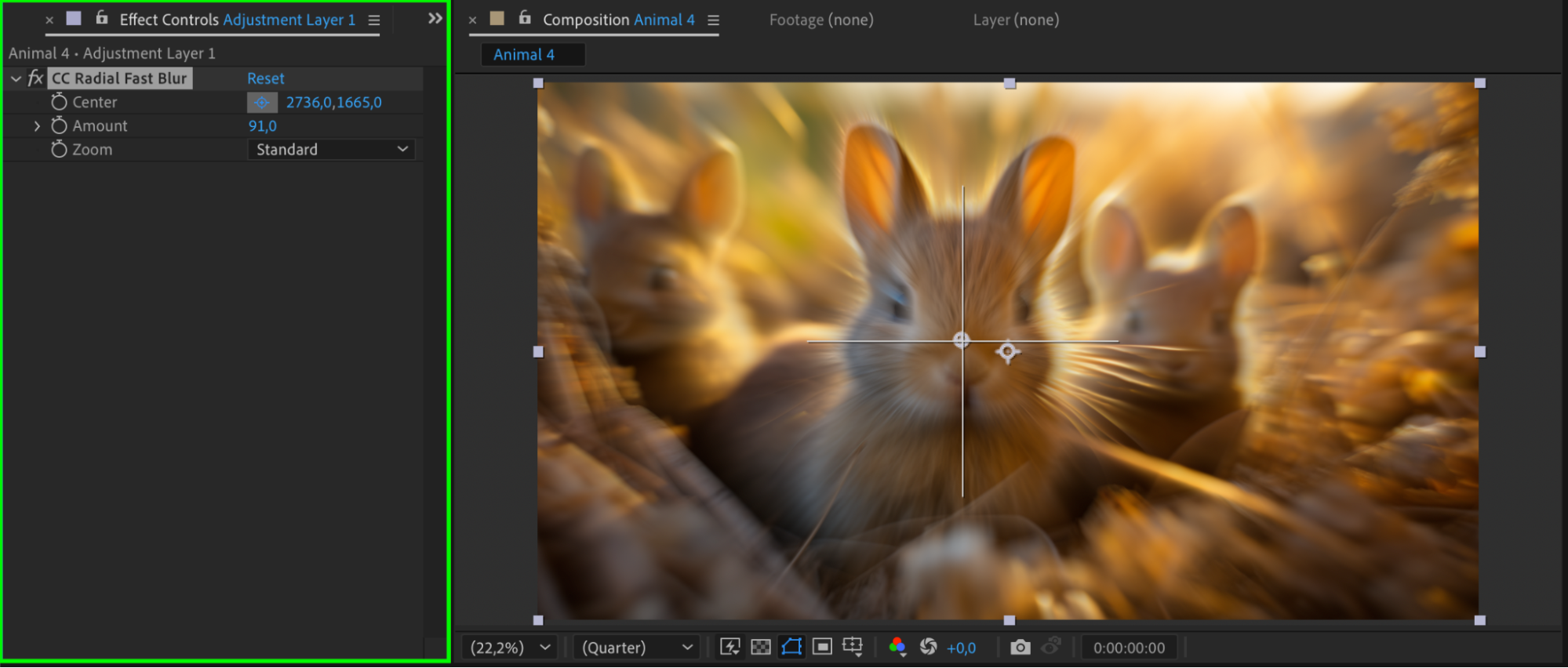This screenshot has width=1568, height=668.
Task: Toggle the Center property stopwatch
Action: 59,102
